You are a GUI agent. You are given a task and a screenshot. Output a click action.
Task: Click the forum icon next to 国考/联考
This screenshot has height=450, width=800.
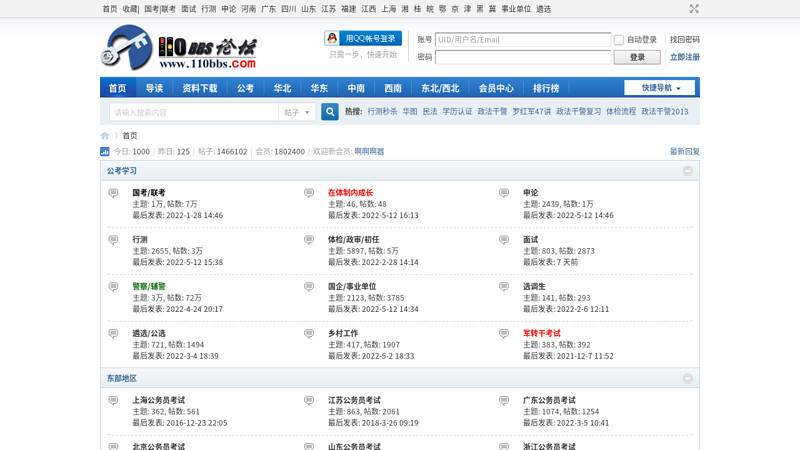click(113, 193)
